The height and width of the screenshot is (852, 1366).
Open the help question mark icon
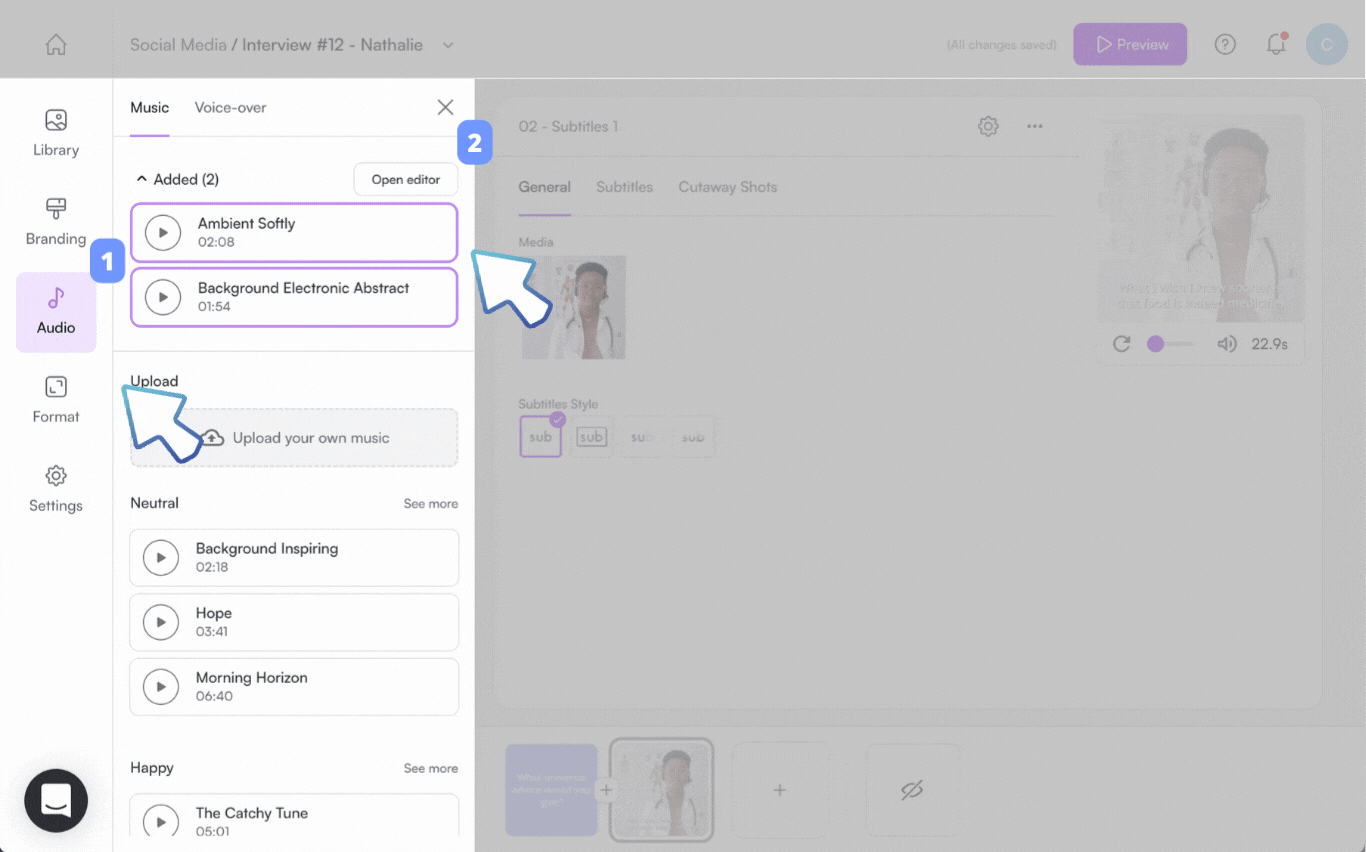pos(1225,45)
